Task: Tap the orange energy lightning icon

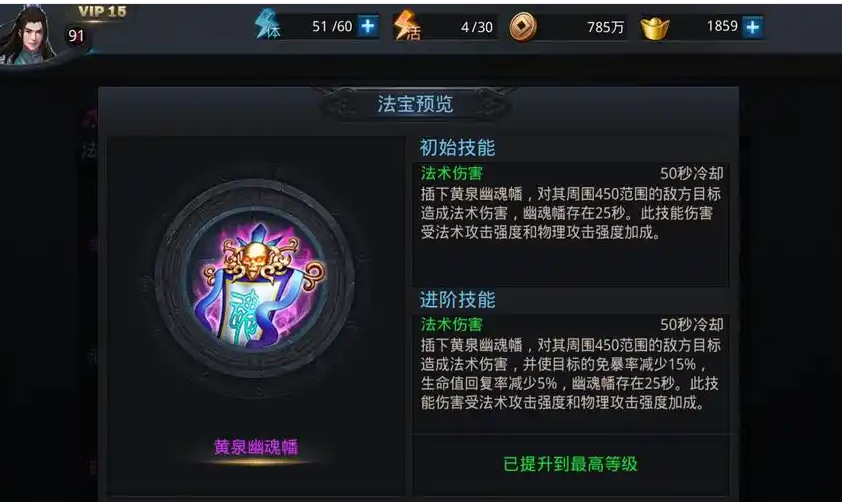Action: click(x=407, y=25)
